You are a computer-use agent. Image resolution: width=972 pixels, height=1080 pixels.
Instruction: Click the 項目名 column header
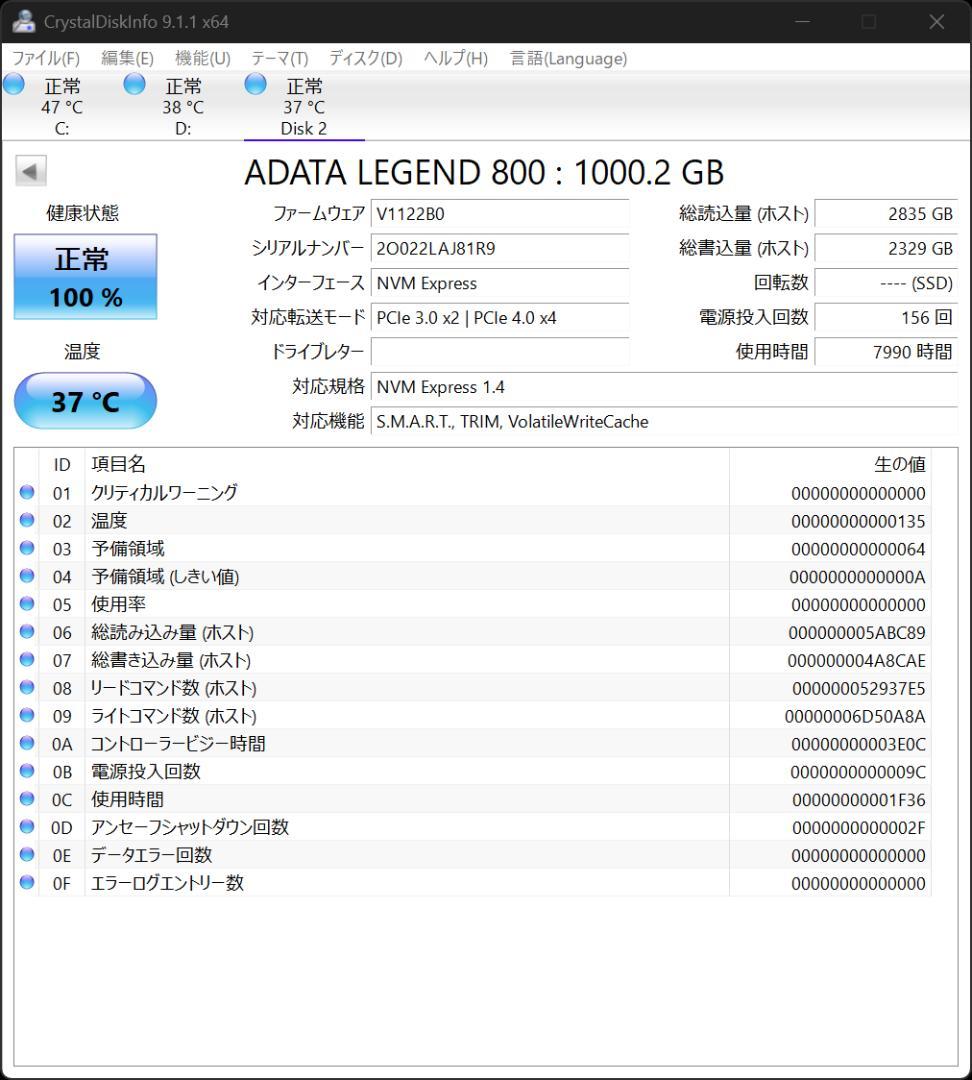click(x=406, y=464)
